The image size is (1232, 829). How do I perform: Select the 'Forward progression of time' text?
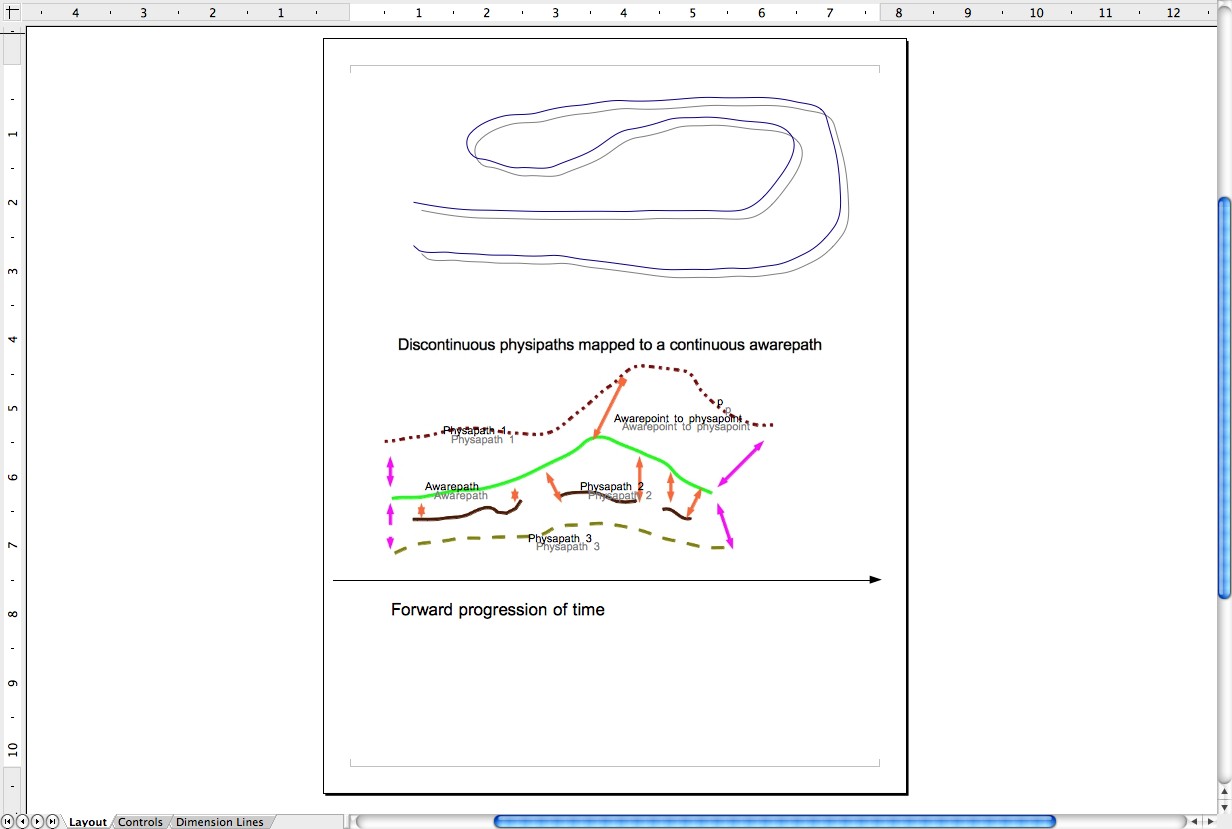point(497,610)
